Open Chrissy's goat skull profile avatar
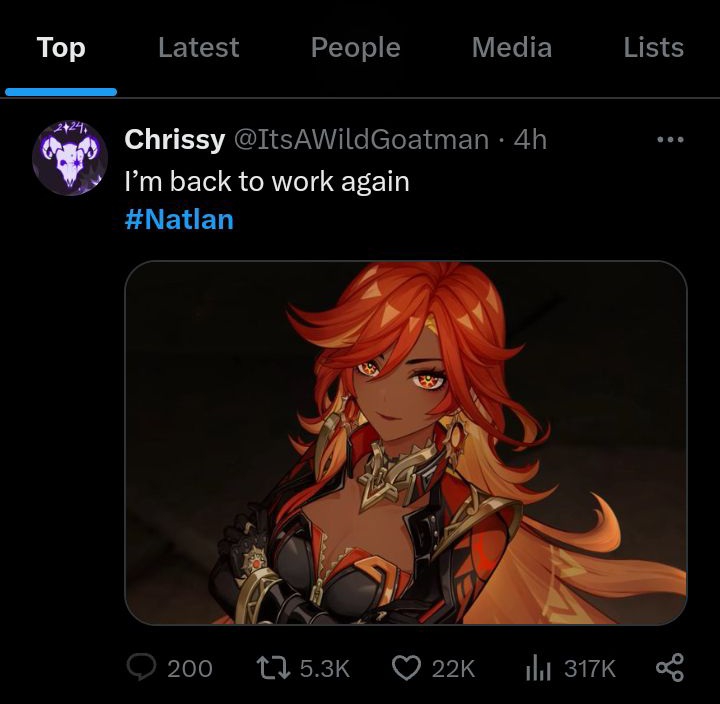The width and height of the screenshot is (720, 704). coord(69,157)
